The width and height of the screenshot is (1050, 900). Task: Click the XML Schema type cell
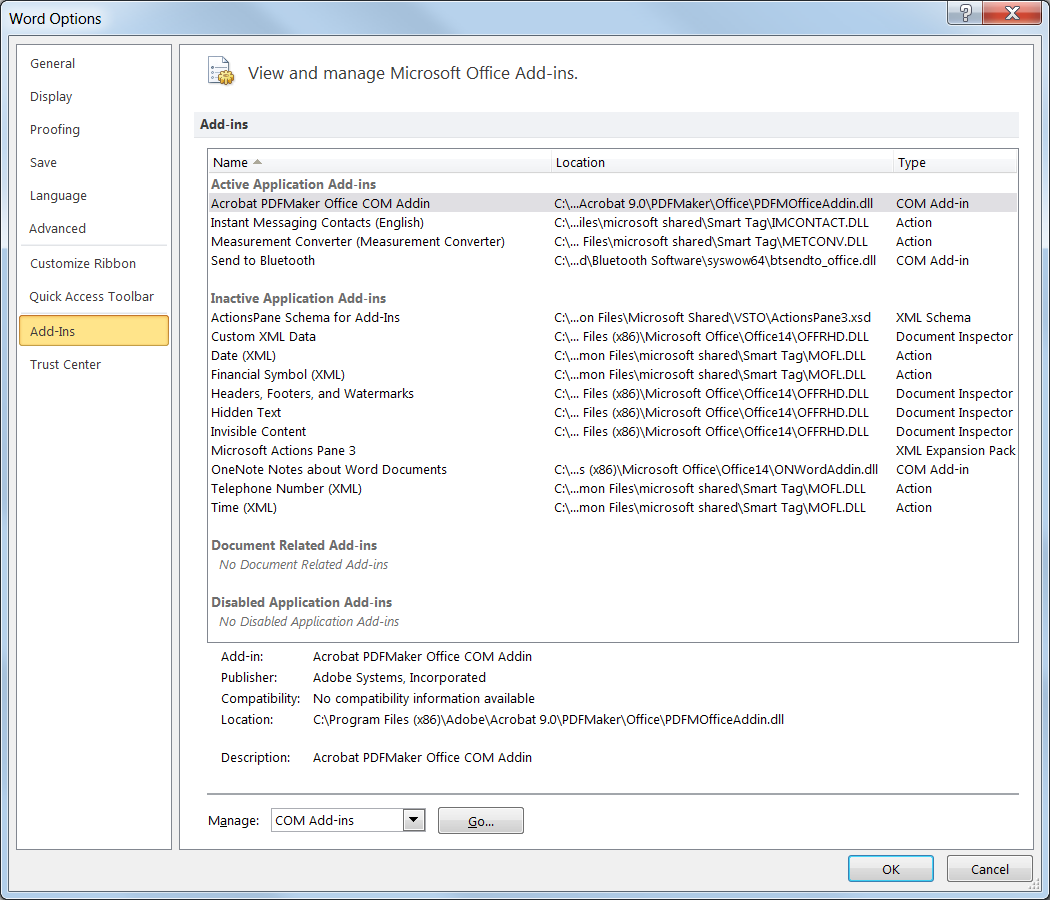coord(933,317)
